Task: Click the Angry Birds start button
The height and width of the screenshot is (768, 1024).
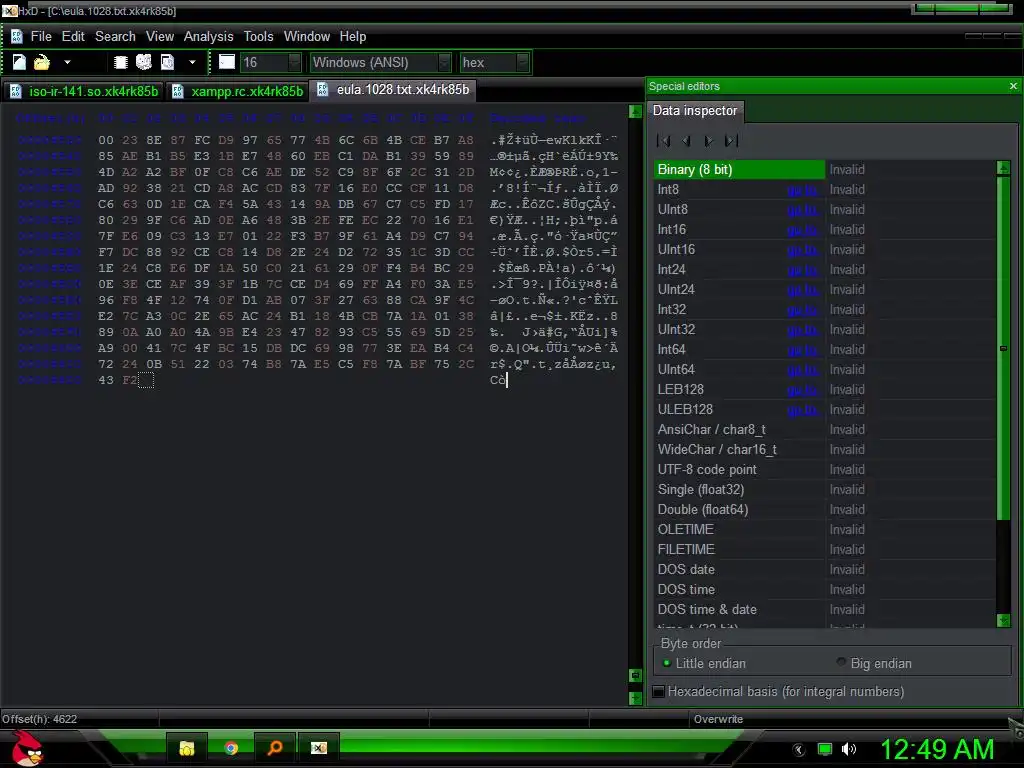Action: (27, 748)
